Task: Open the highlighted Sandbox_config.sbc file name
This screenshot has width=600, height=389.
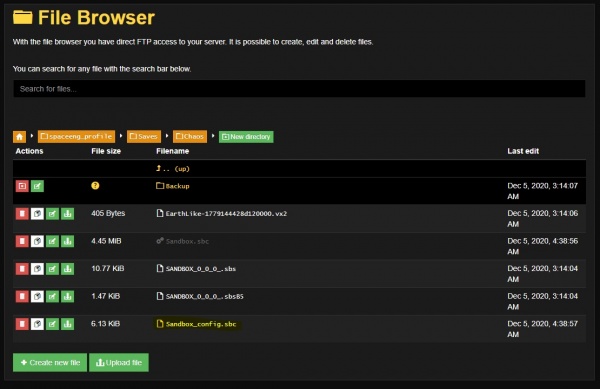Action: click(197, 324)
